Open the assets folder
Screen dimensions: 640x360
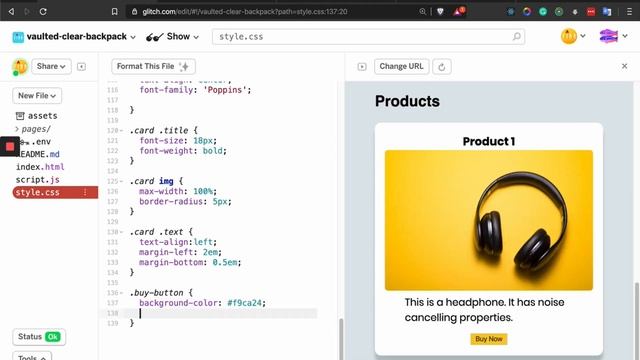pos(36,116)
